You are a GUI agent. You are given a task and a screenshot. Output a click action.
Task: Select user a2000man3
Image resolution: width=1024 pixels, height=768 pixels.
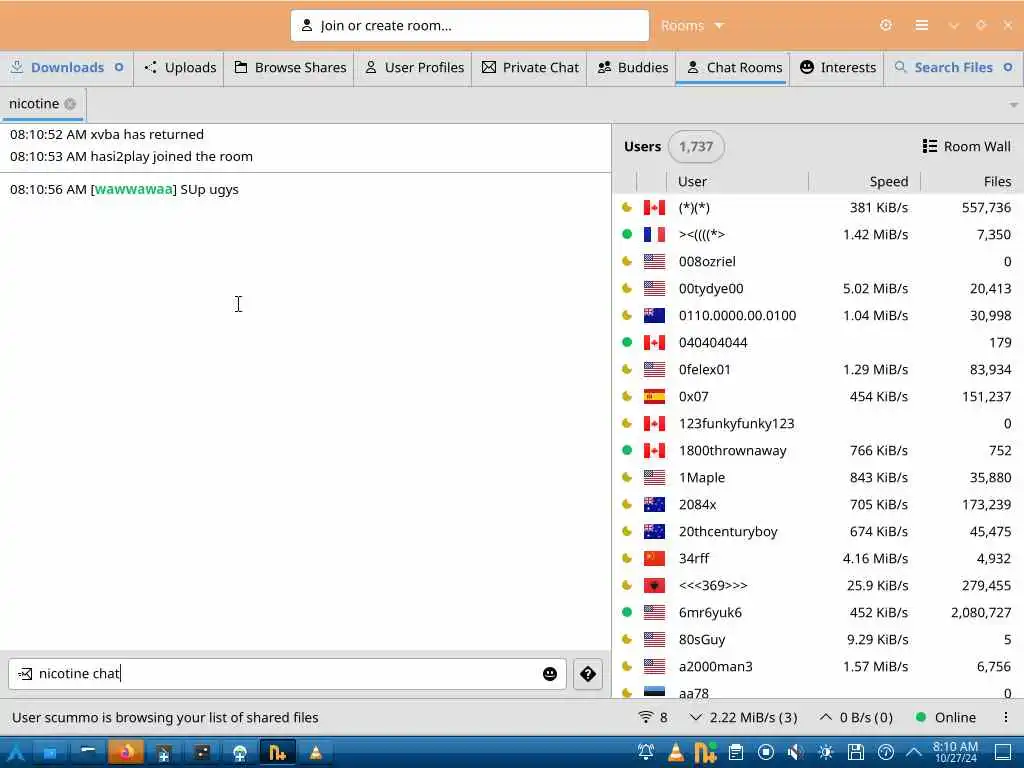[x=818, y=667]
